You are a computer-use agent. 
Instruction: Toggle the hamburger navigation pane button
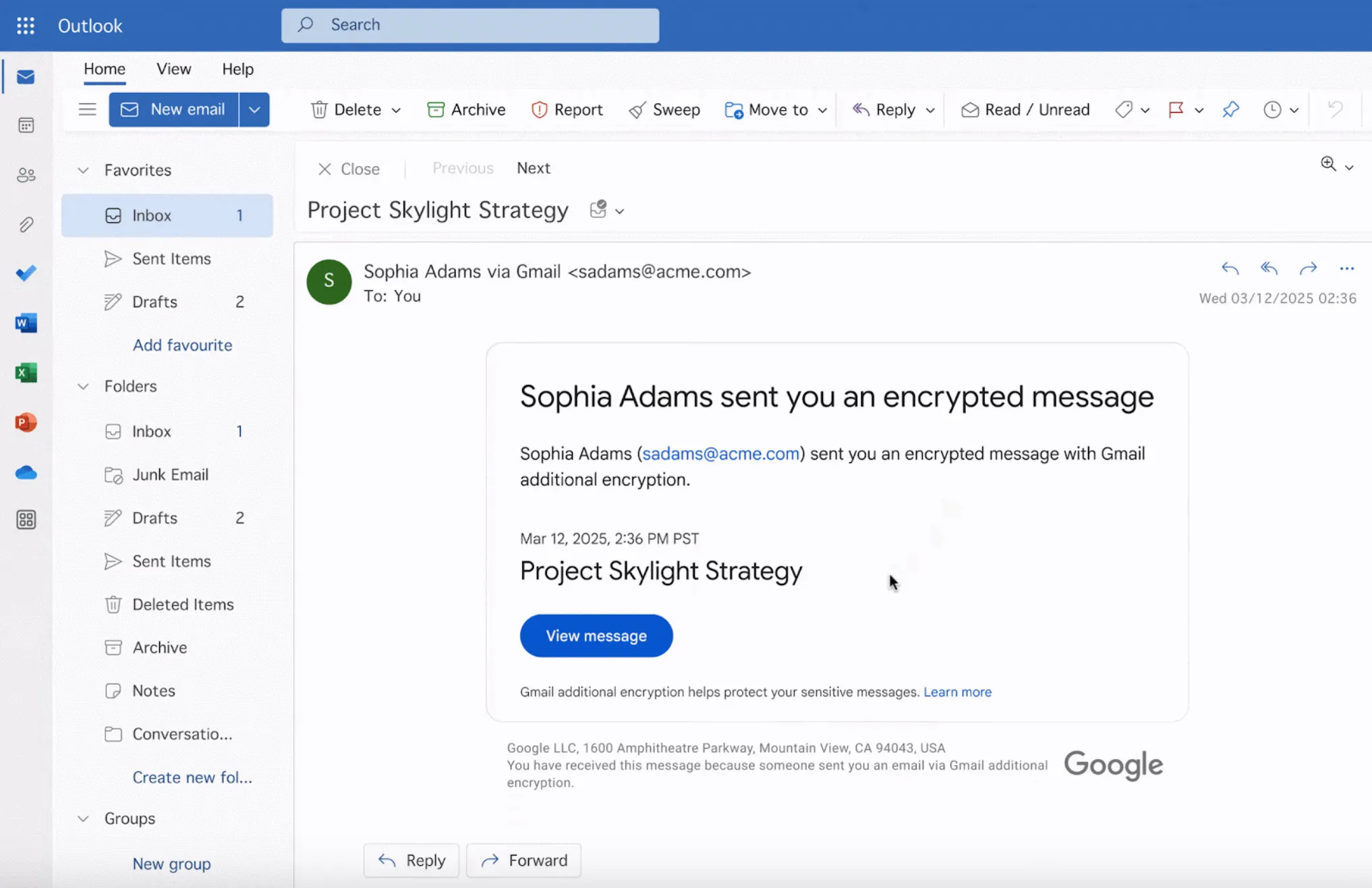click(x=87, y=109)
